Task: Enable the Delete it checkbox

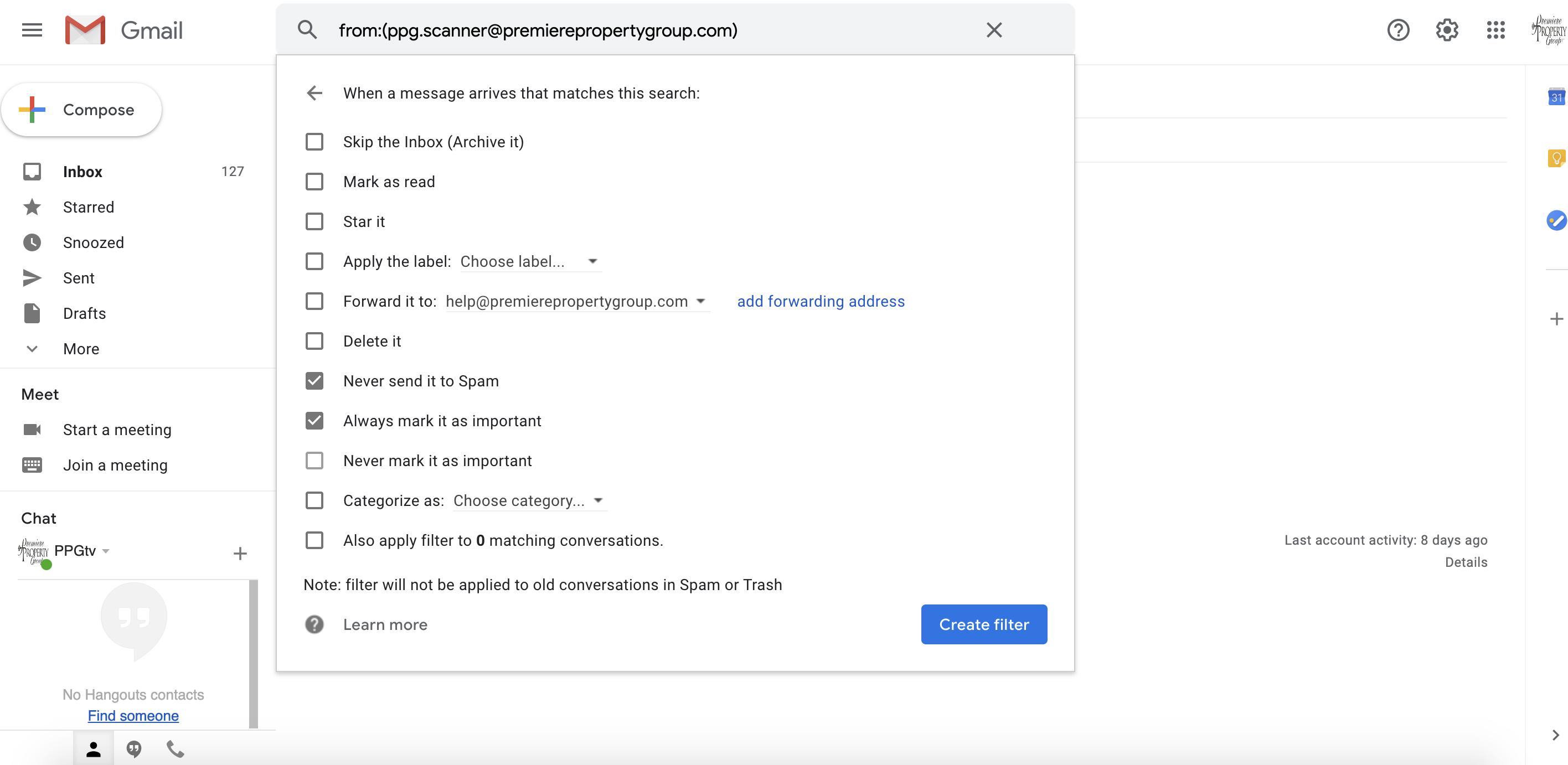Action: pyautogui.click(x=314, y=341)
